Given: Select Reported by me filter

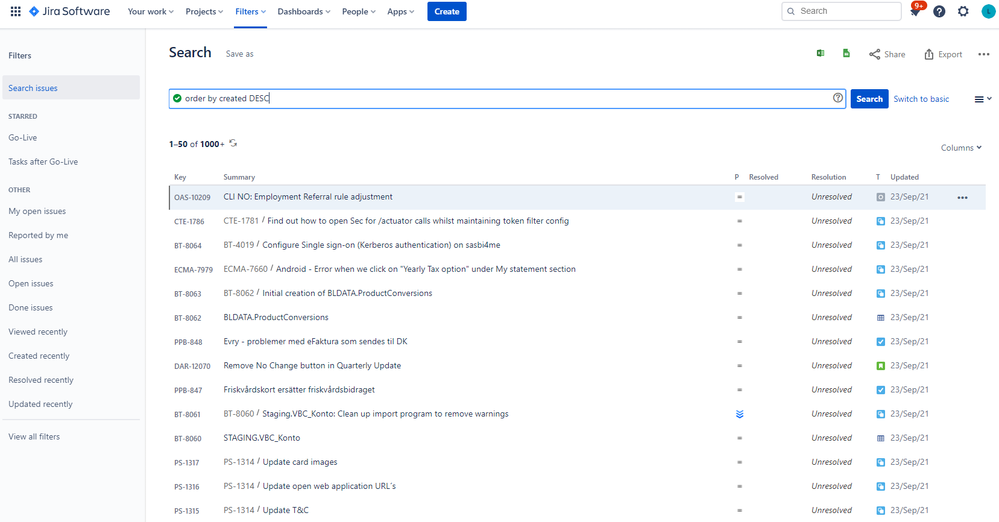Looking at the screenshot, I should pos(38,235).
